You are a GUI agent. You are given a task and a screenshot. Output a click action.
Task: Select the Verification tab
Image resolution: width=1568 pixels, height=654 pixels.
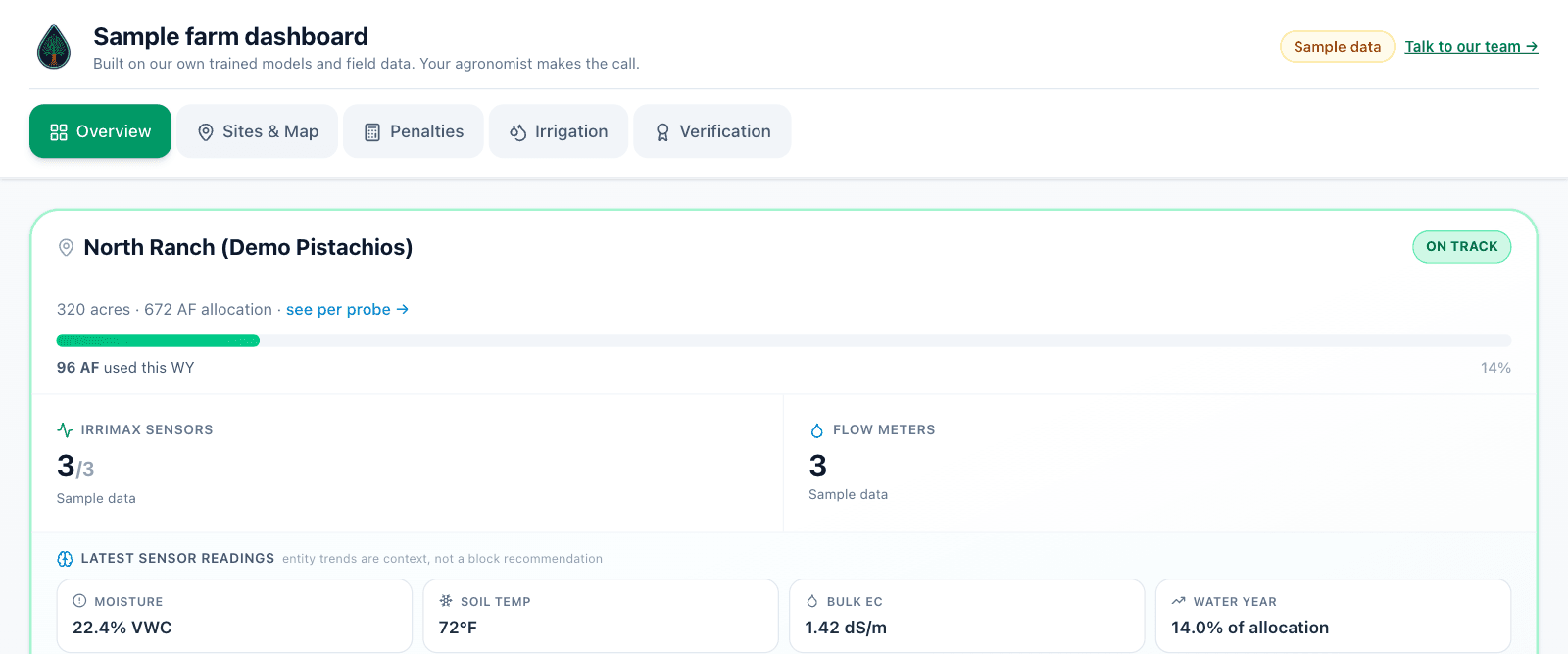tap(712, 131)
